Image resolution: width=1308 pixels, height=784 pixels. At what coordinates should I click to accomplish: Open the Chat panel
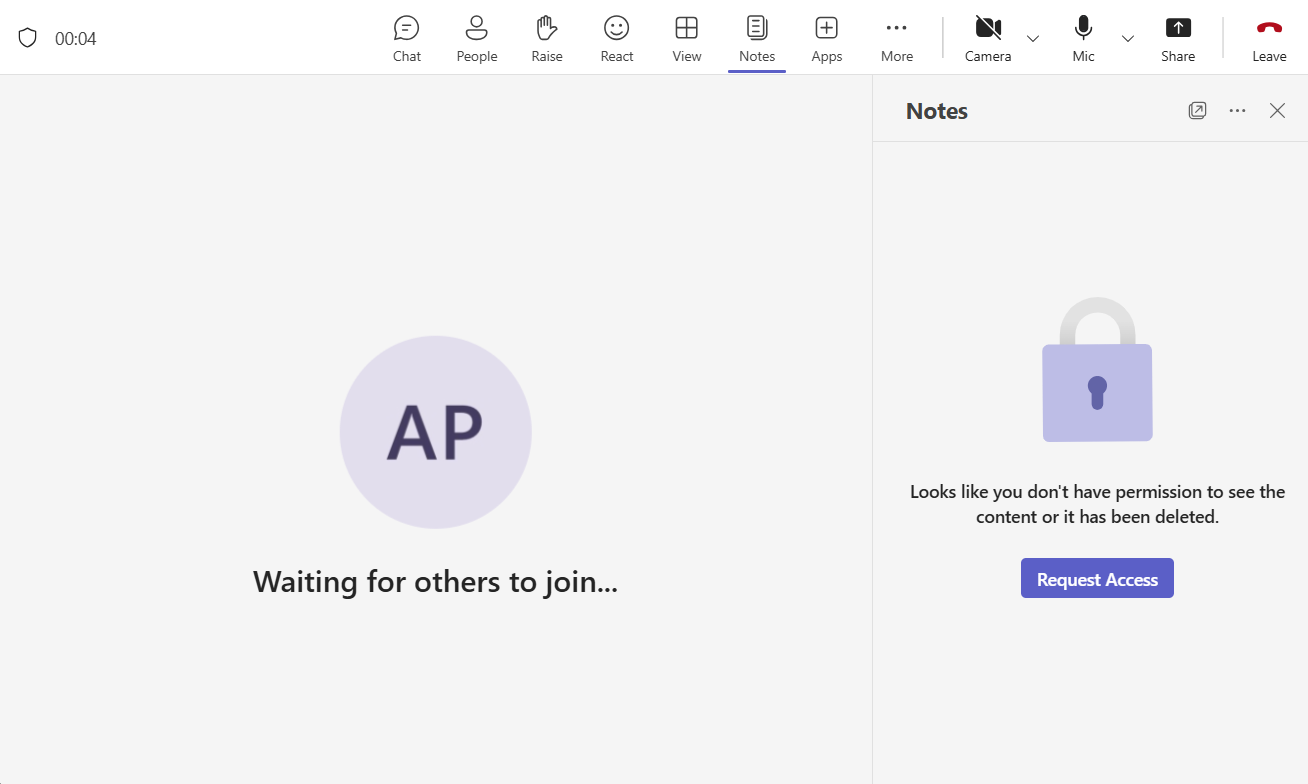(407, 39)
